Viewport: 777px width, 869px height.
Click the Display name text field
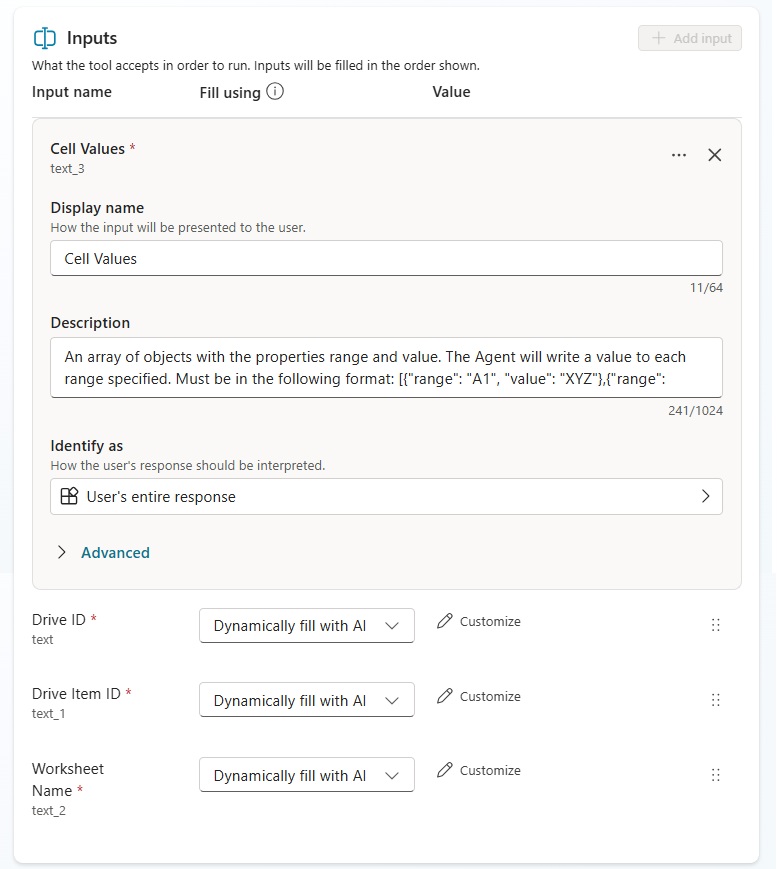[386, 258]
